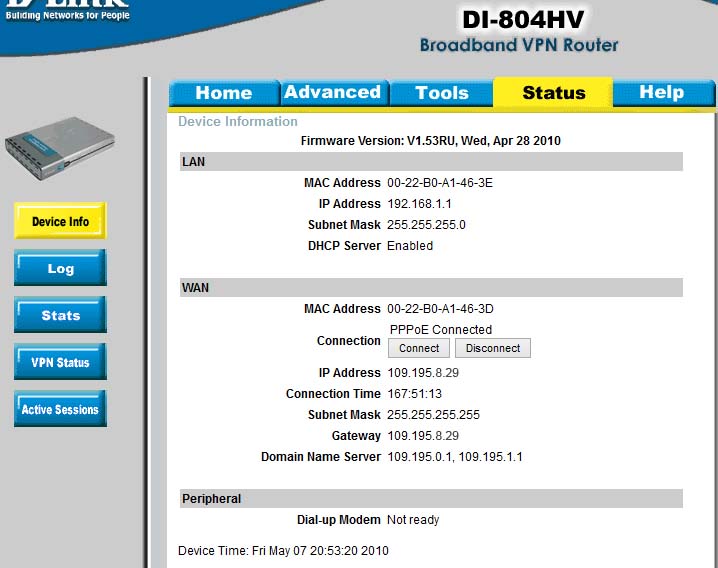Switch to the Advanced tab
The width and height of the screenshot is (718, 568).
333,93
